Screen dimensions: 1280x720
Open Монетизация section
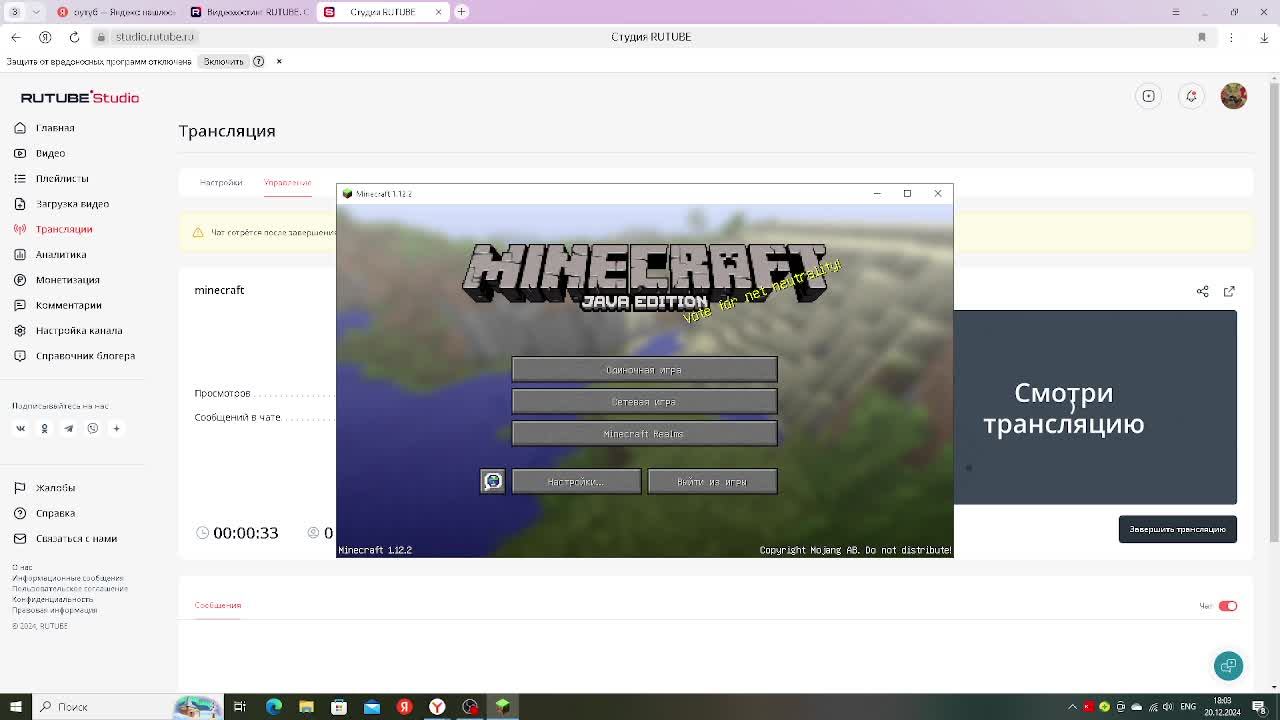[57, 280]
